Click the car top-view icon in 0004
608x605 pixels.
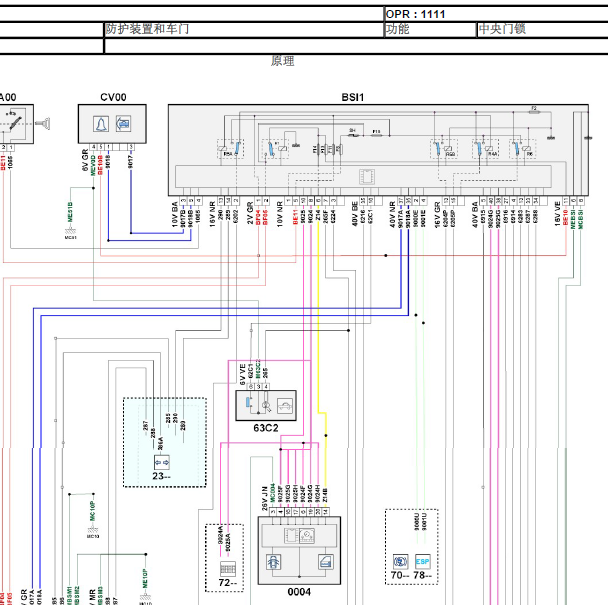[273, 562]
